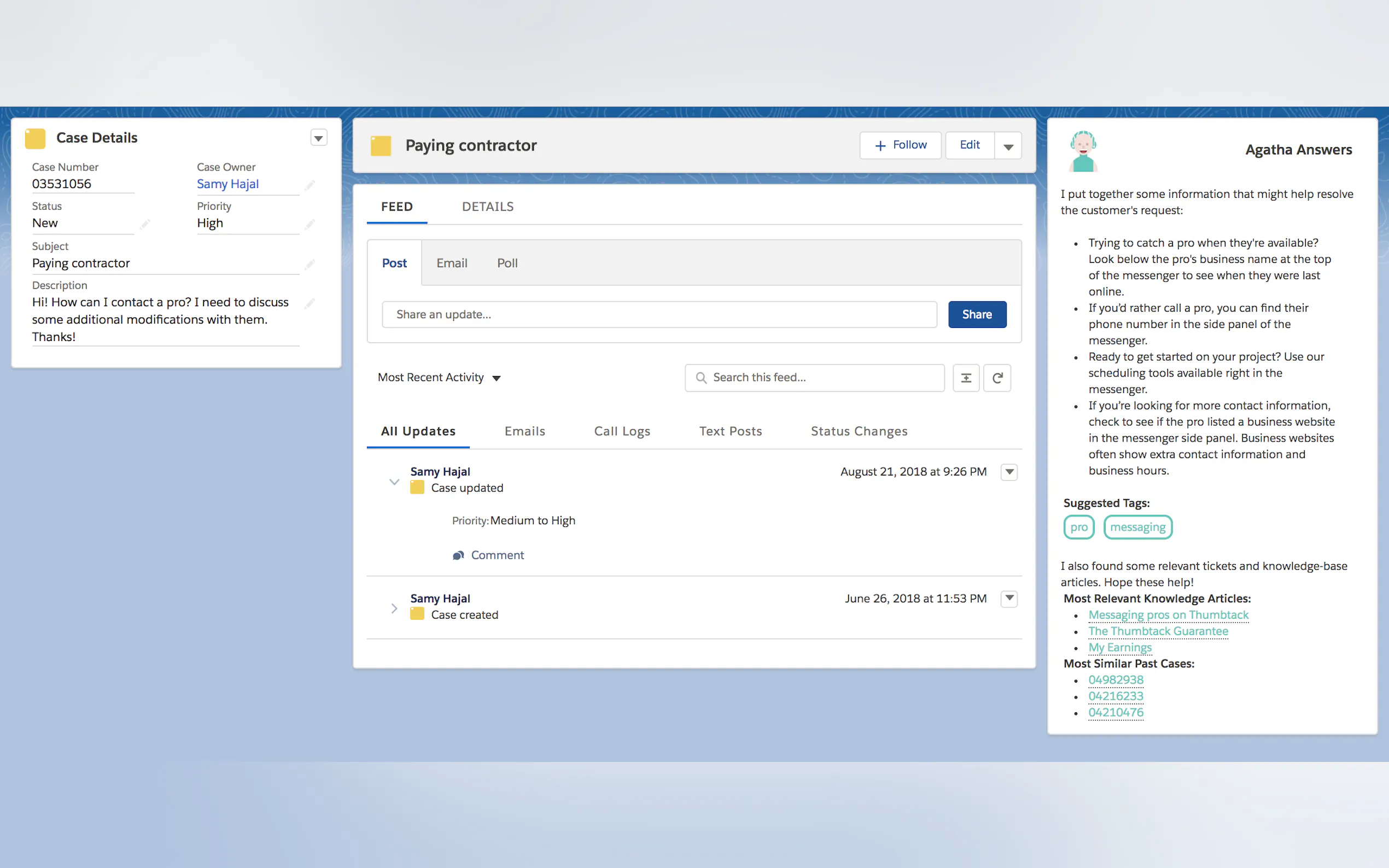Click the expand all feed items icon

[x=966, y=378]
